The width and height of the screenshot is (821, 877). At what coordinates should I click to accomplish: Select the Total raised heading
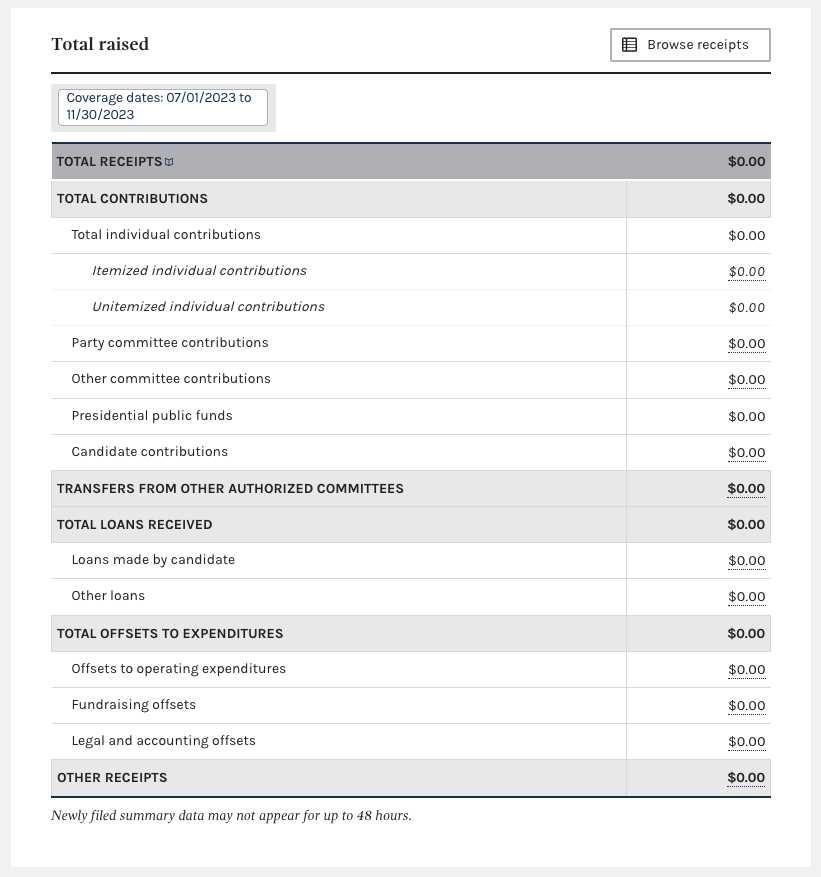click(x=100, y=44)
